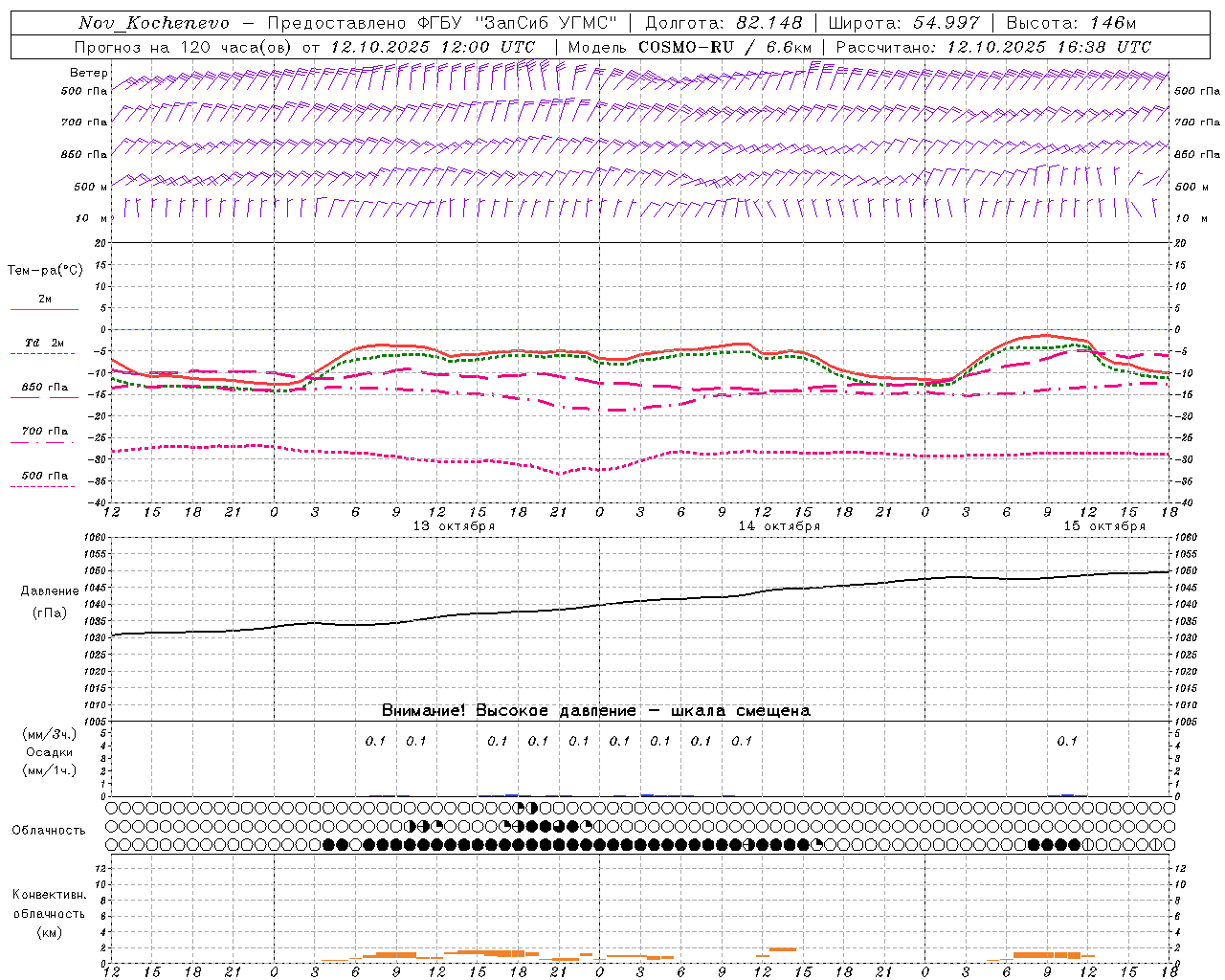This screenshot has height=980, width=1225.
Task: Click the '700 гПа' temperature legend entry
Action: click(x=45, y=431)
